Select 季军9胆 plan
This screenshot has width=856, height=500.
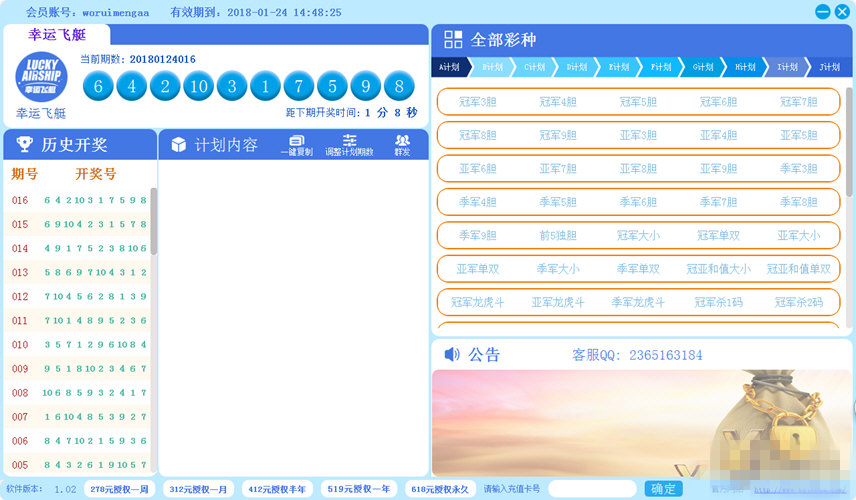[478, 235]
